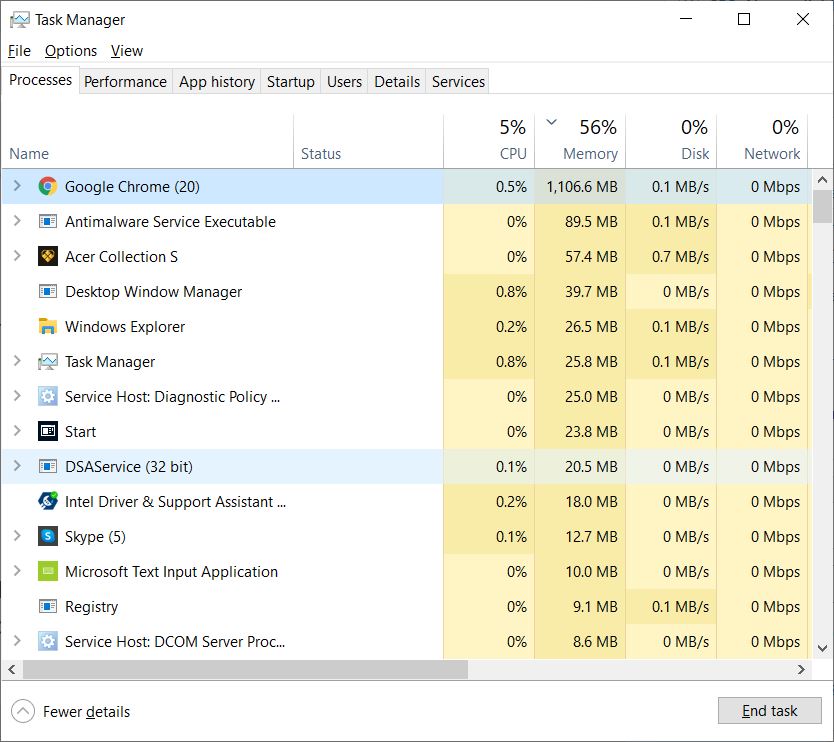The height and width of the screenshot is (742, 834).
Task: Click the Service Host DCOM Server gear icon
Action: click(x=48, y=641)
